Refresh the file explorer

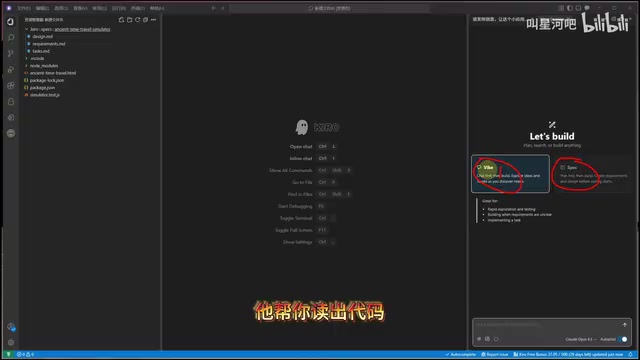pos(138,20)
